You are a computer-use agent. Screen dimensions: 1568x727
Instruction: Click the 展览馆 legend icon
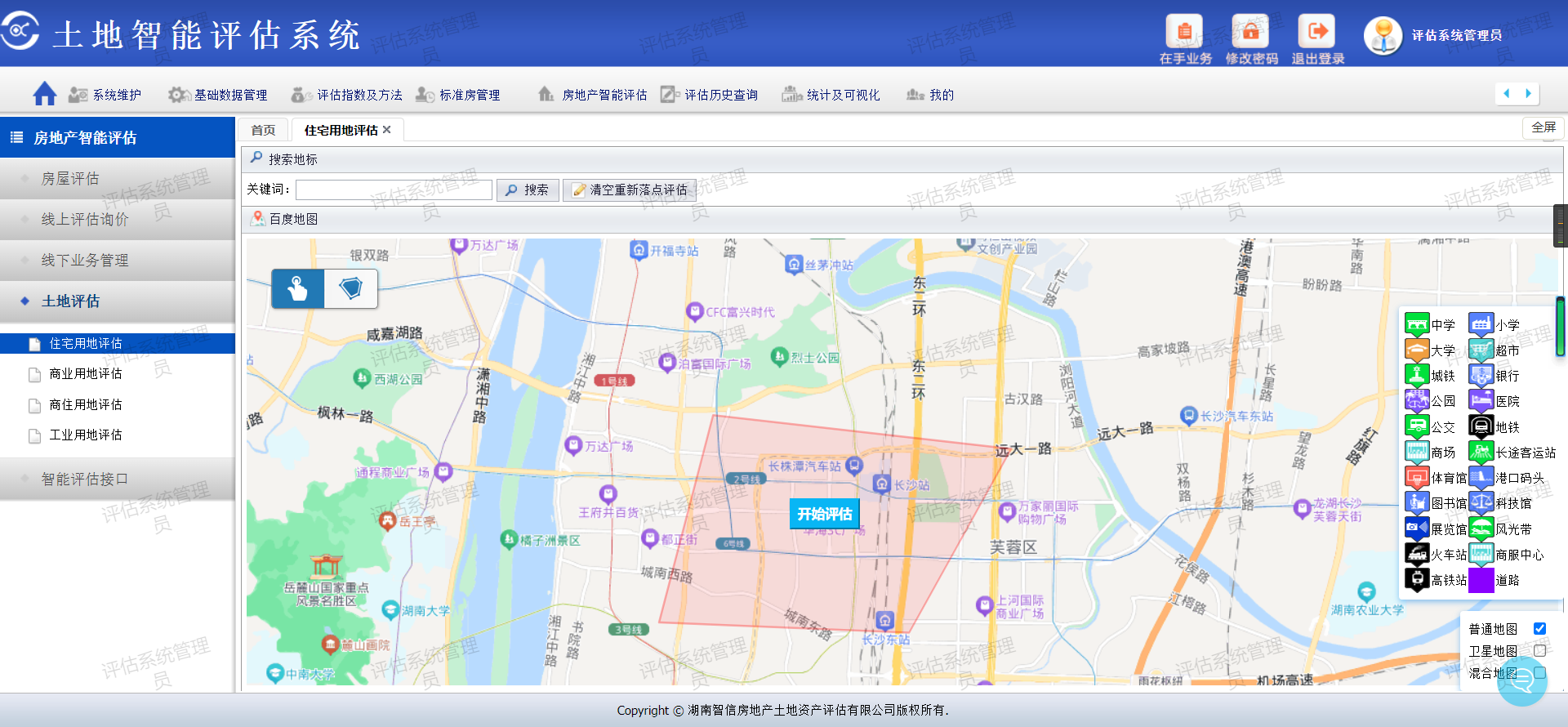(x=1417, y=529)
